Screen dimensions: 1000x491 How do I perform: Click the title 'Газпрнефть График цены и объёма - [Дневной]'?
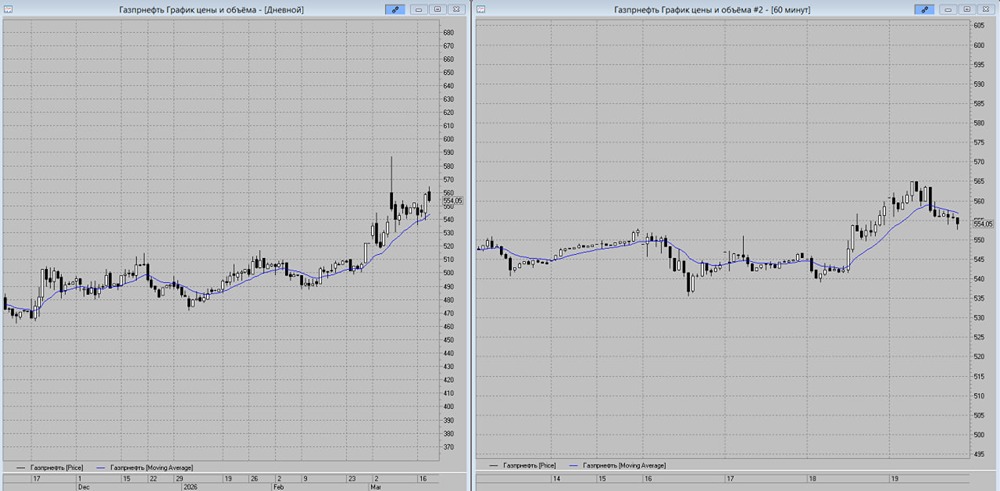[x=212, y=10]
